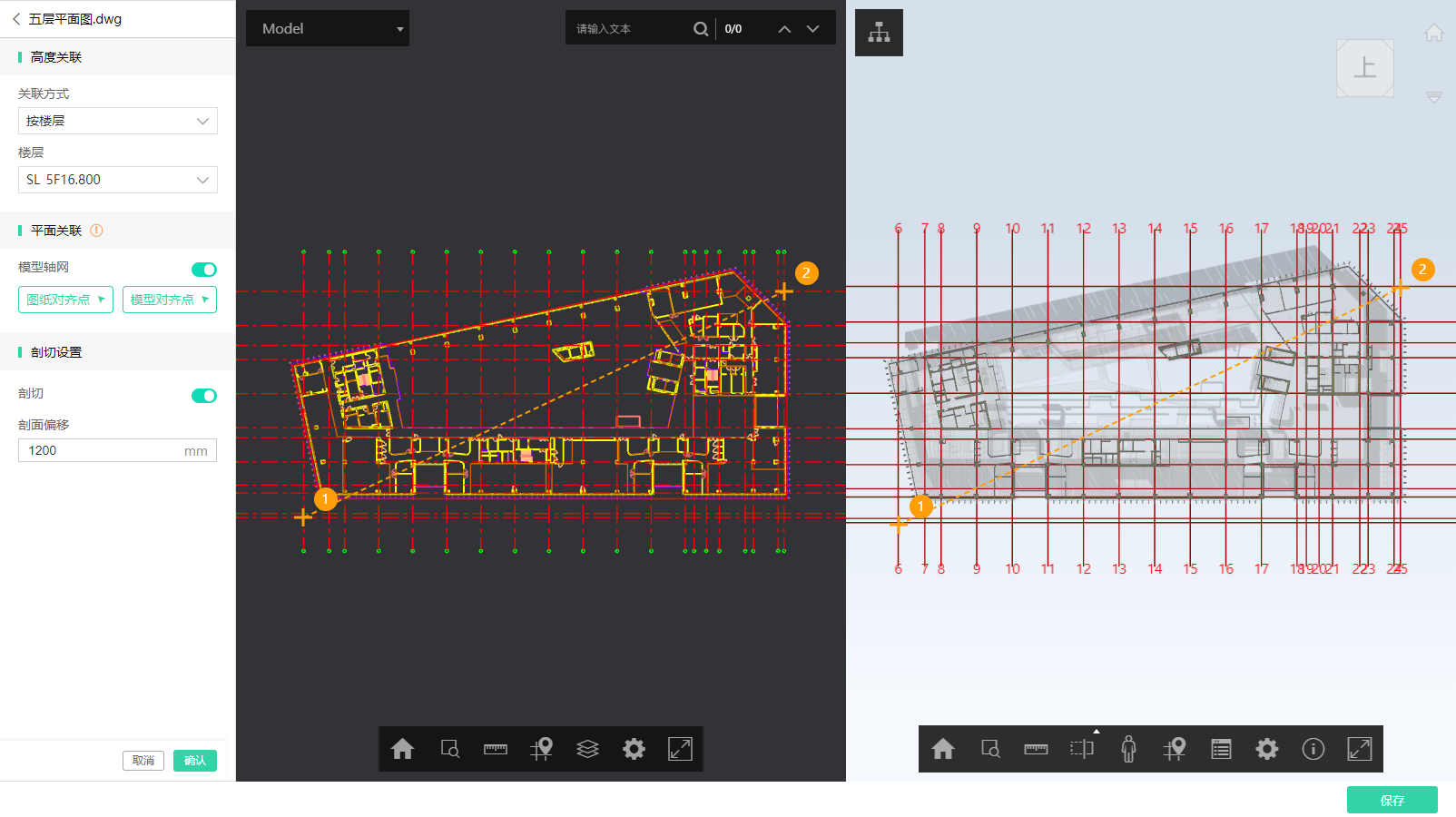Toggle fullscreen in drawing toolbar
Screen dimensions: 1456x817
coord(680,749)
